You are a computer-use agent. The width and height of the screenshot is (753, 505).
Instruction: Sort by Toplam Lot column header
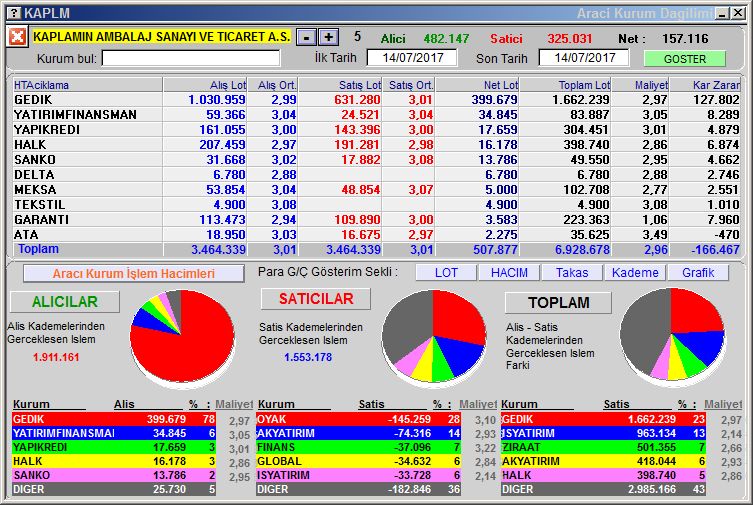[565, 85]
